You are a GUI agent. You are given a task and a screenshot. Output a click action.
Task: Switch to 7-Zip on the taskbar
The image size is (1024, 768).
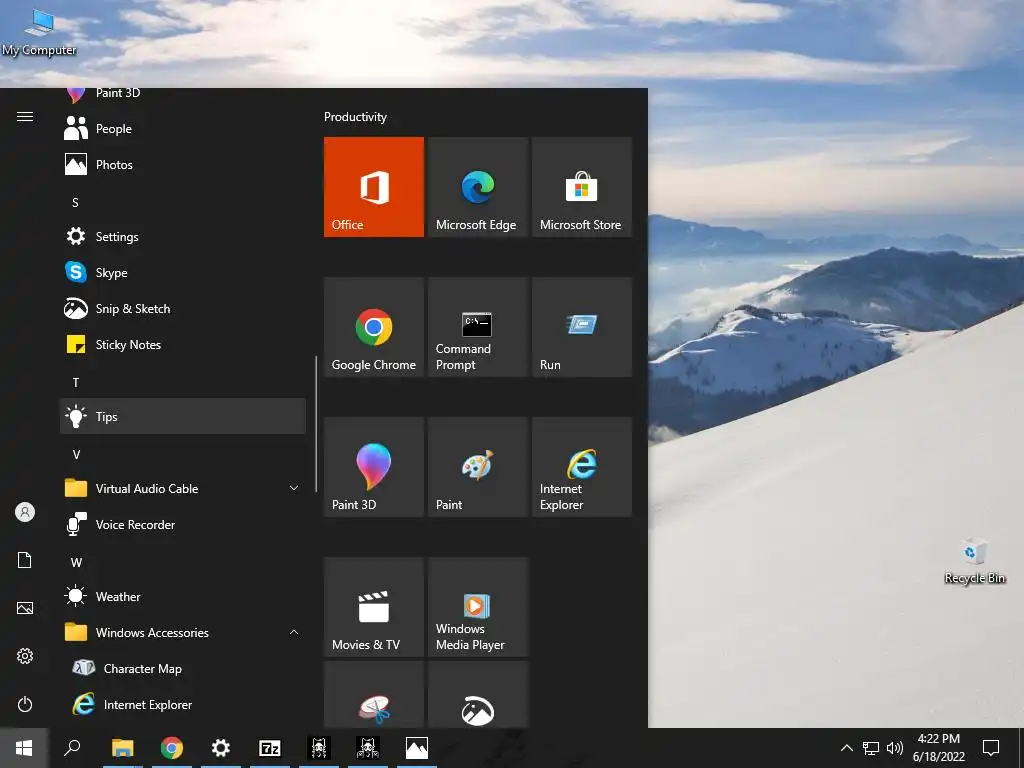tap(270, 748)
